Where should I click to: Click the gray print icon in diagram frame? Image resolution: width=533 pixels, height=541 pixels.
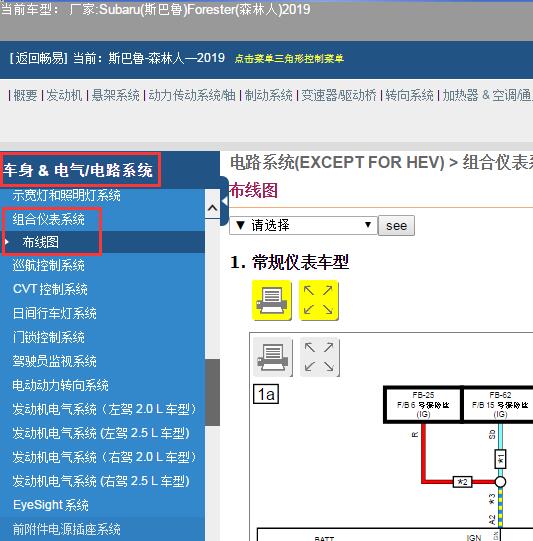[x=273, y=357]
